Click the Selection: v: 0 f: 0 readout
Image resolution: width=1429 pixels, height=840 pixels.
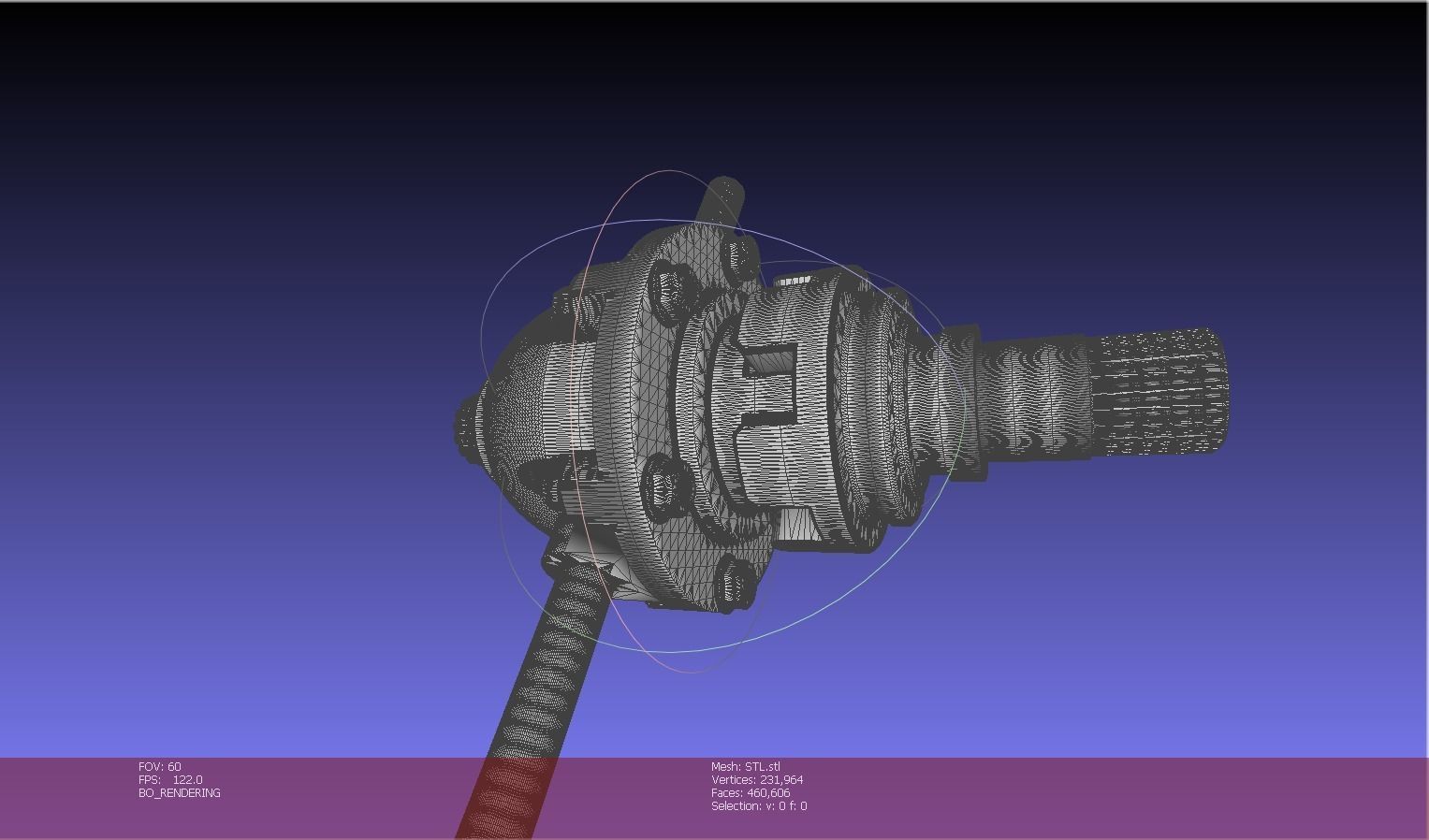click(x=760, y=804)
